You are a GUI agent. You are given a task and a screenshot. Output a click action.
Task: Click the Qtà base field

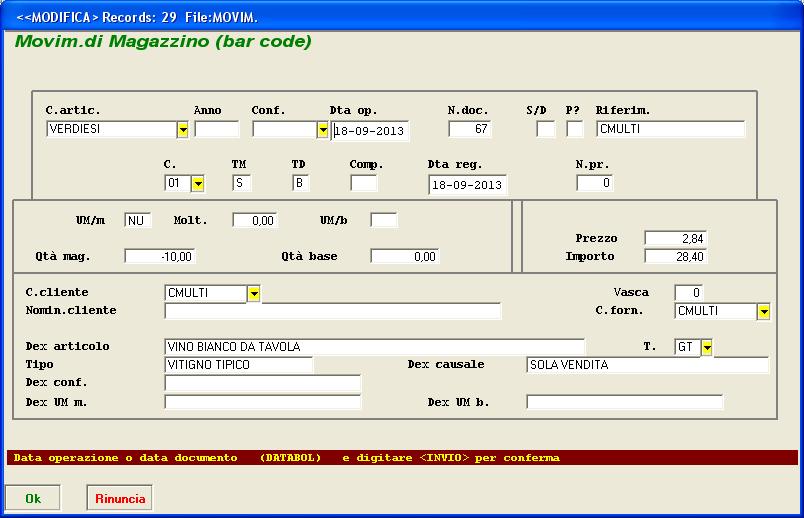pyautogui.click(x=405, y=256)
